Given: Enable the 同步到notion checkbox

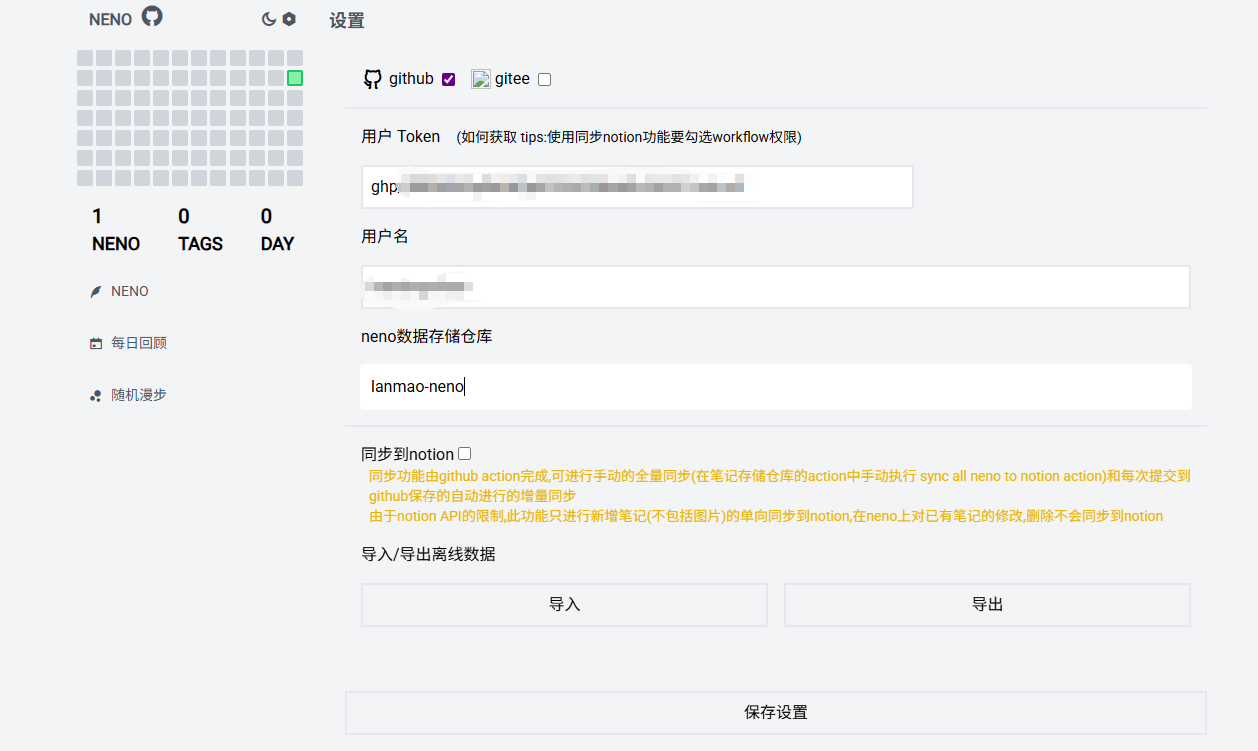Looking at the screenshot, I should pos(464,454).
